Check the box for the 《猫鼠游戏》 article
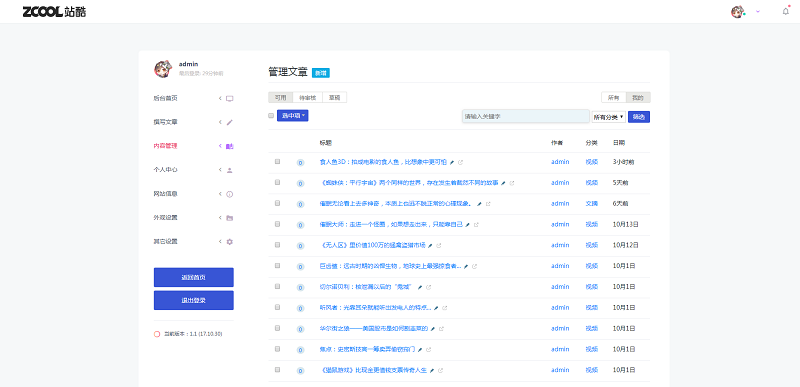The width and height of the screenshot is (800, 387). pyautogui.click(x=278, y=370)
